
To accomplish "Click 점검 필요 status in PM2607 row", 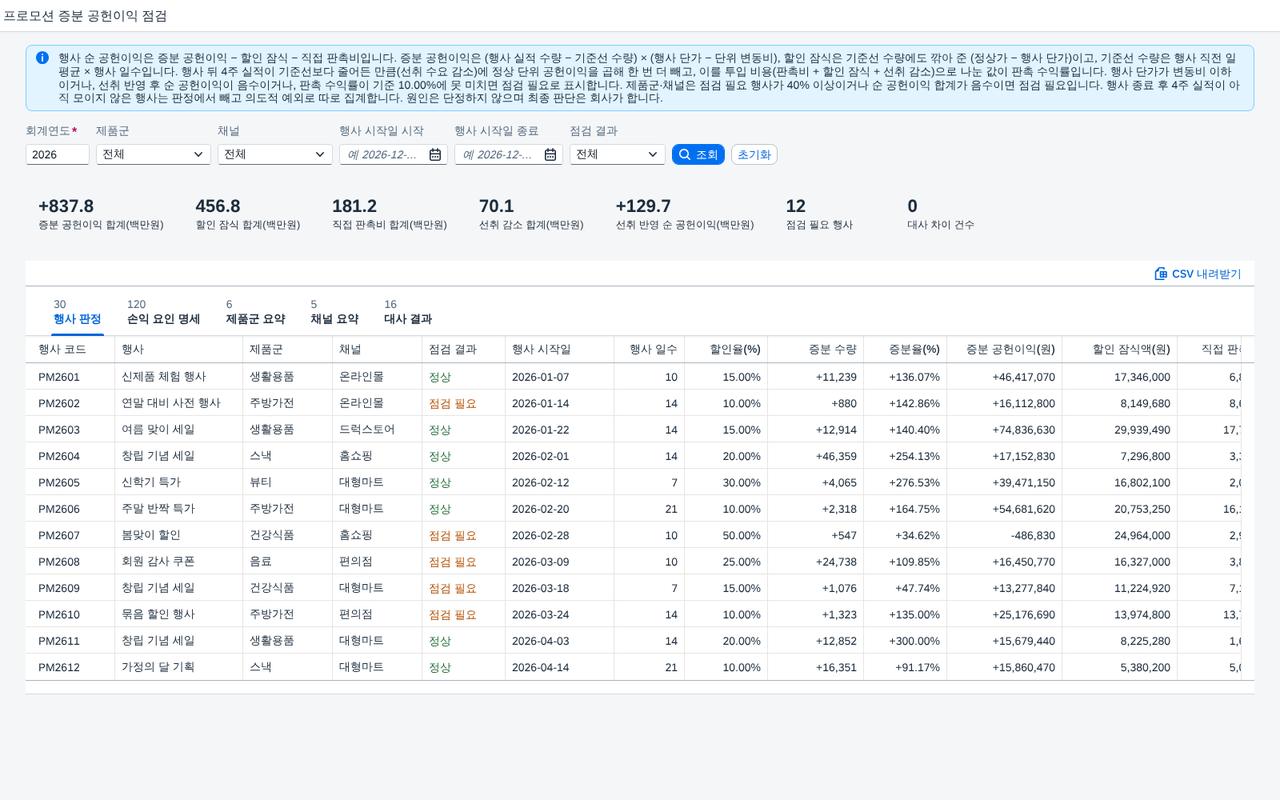I will pyautogui.click(x=453, y=535).
